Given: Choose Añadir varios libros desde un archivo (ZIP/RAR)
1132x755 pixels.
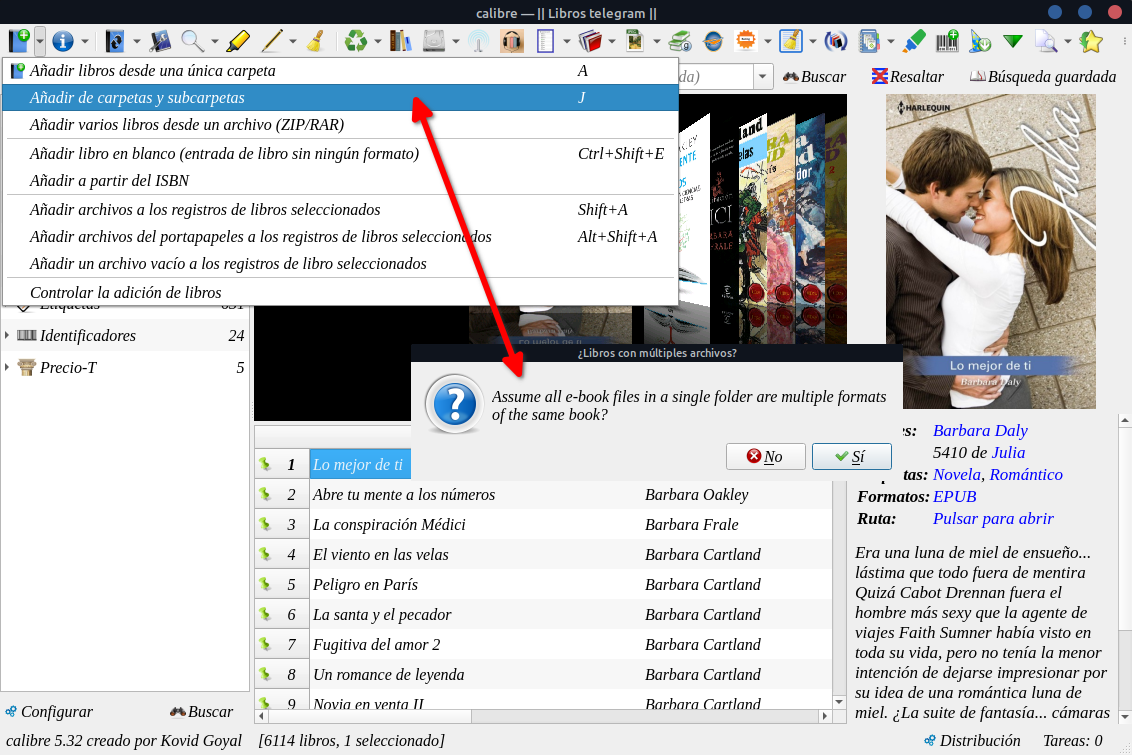Looking at the screenshot, I should pyautogui.click(x=340, y=124).
